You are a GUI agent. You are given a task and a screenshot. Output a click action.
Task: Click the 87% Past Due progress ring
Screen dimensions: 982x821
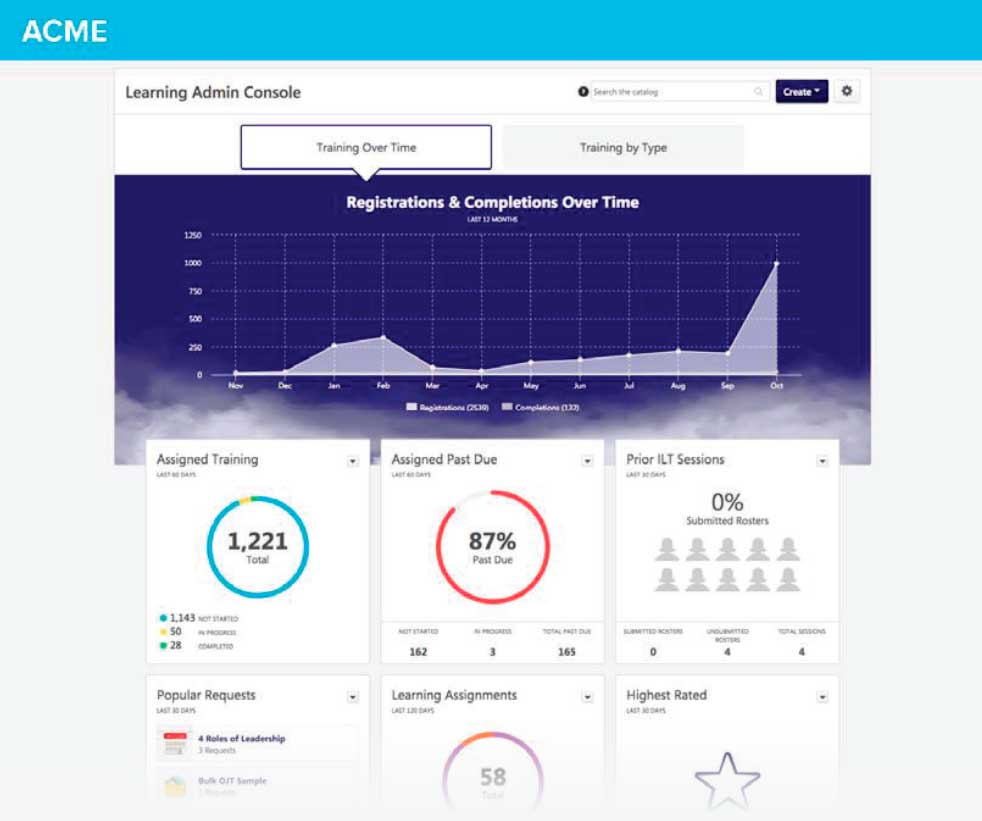pyautogui.click(x=492, y=547)
